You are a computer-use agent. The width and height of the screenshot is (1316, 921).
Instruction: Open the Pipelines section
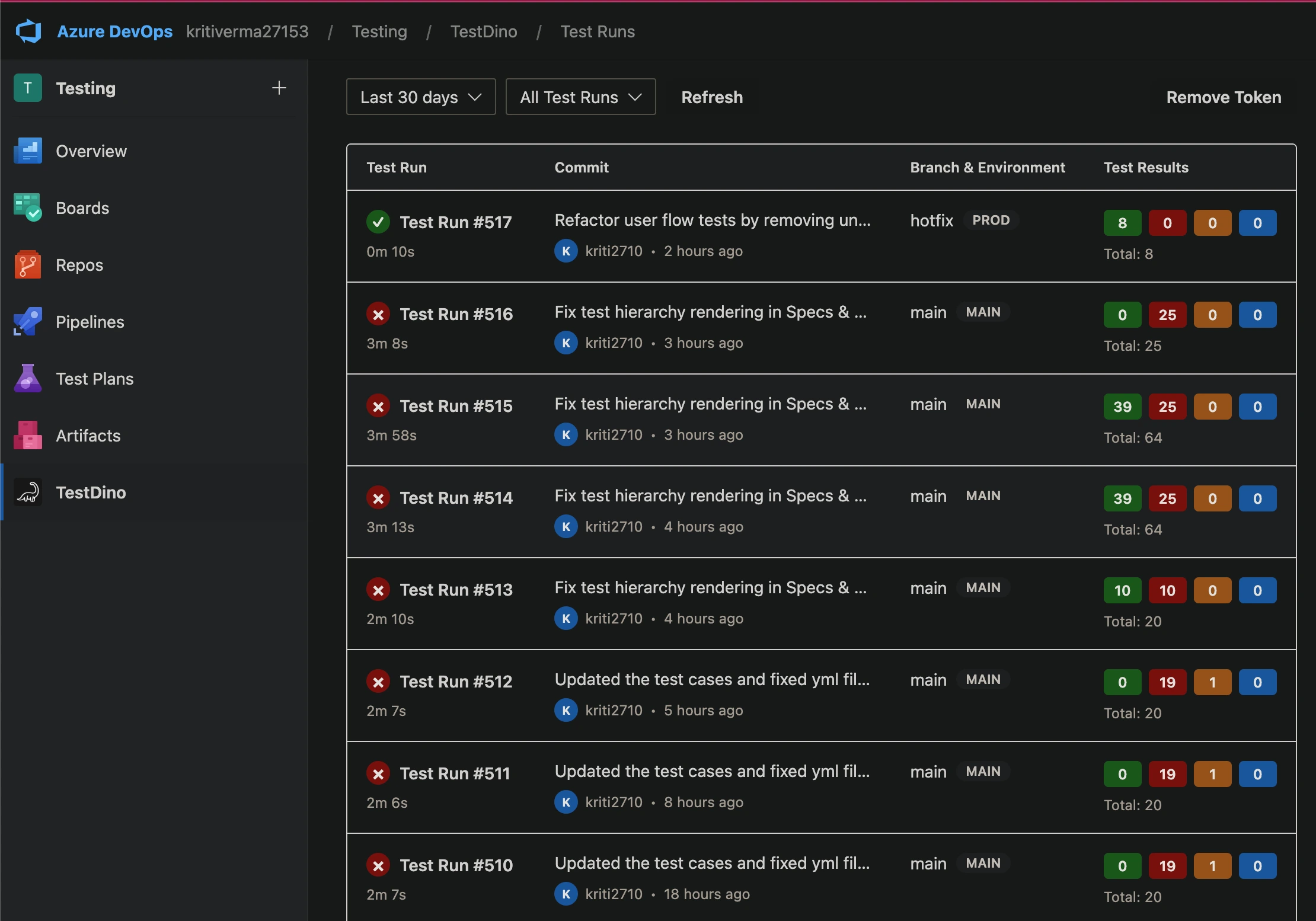[x=27, y=321]
